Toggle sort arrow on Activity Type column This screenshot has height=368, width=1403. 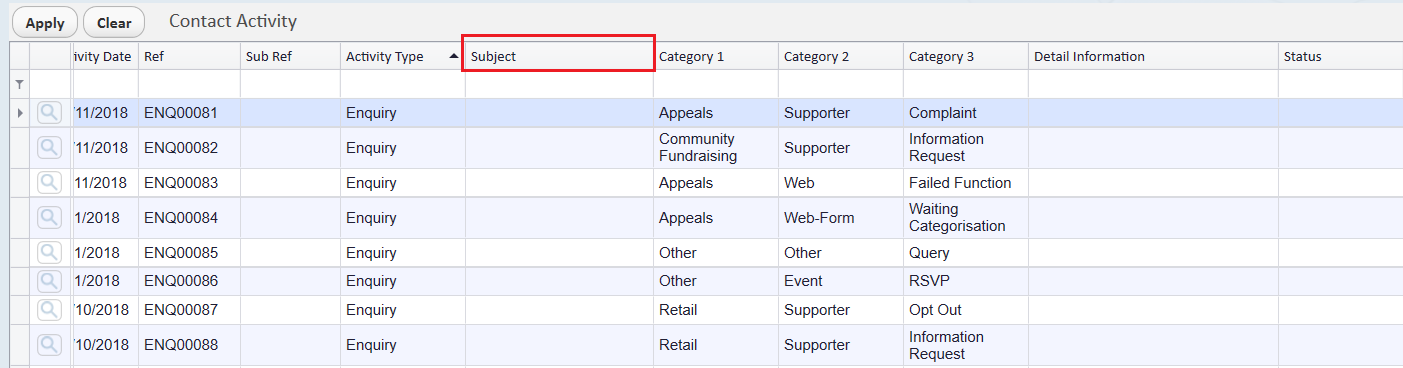click(455, 57)
